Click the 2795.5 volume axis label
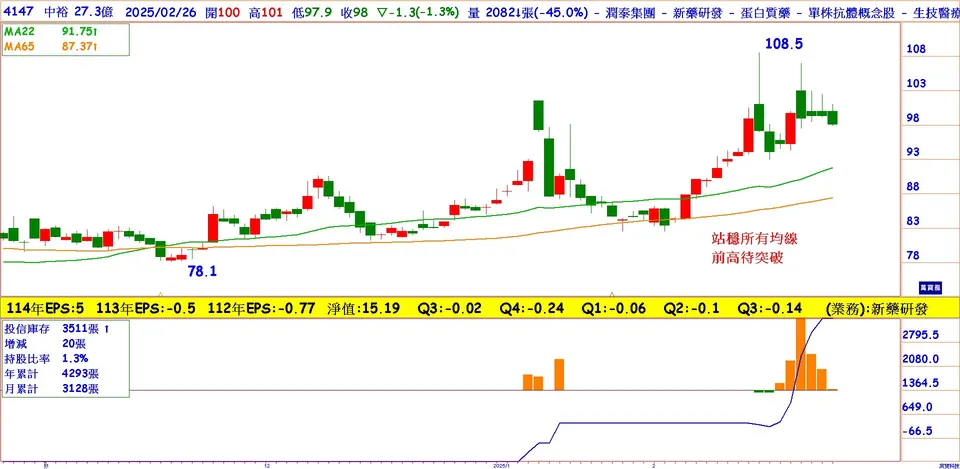960x469 pixels. point(922,334)
